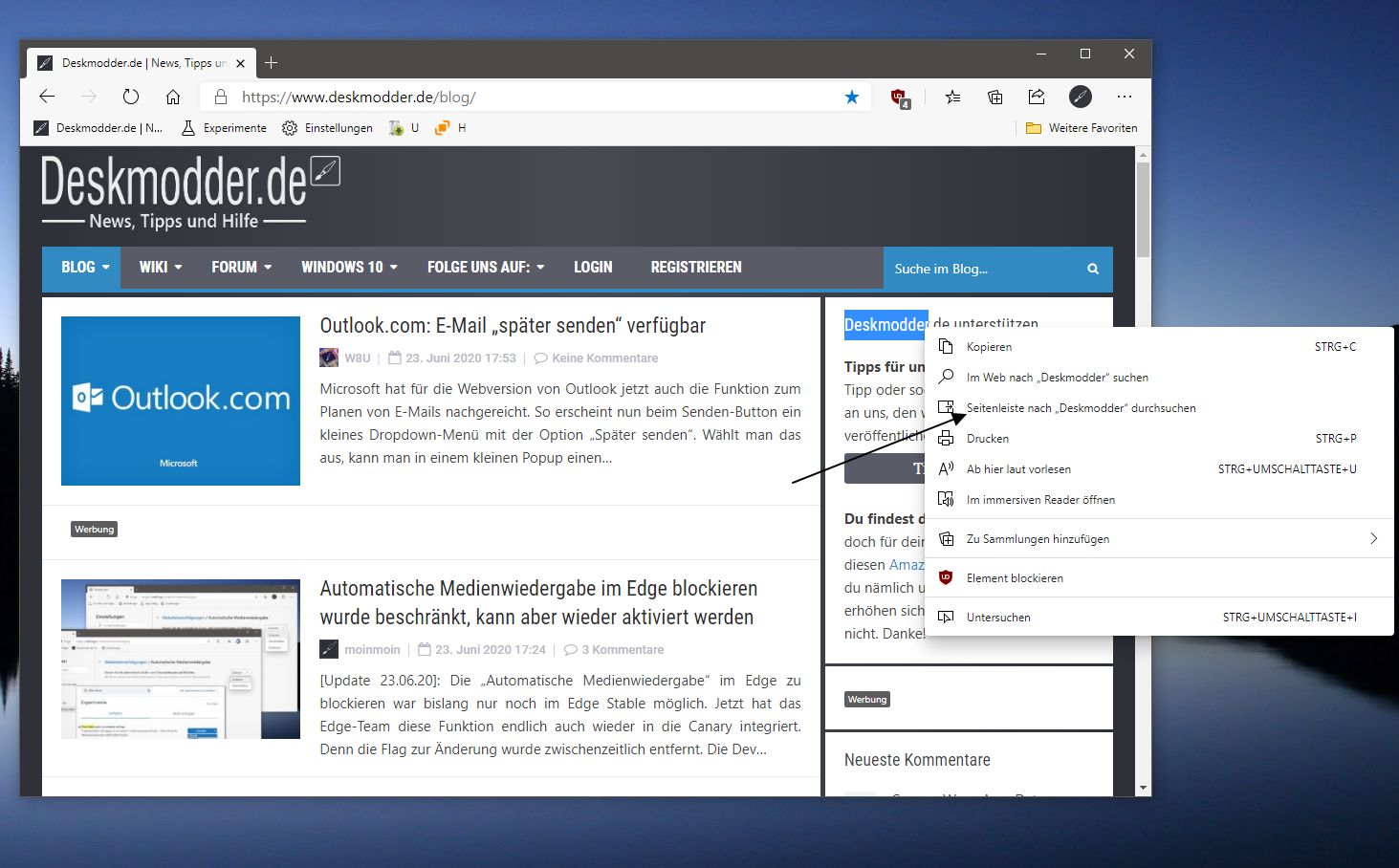Open the Weitere Favoriten folder
Image resolution: width=1399 pixels, height=868 pixels.
click(1082, 128)
